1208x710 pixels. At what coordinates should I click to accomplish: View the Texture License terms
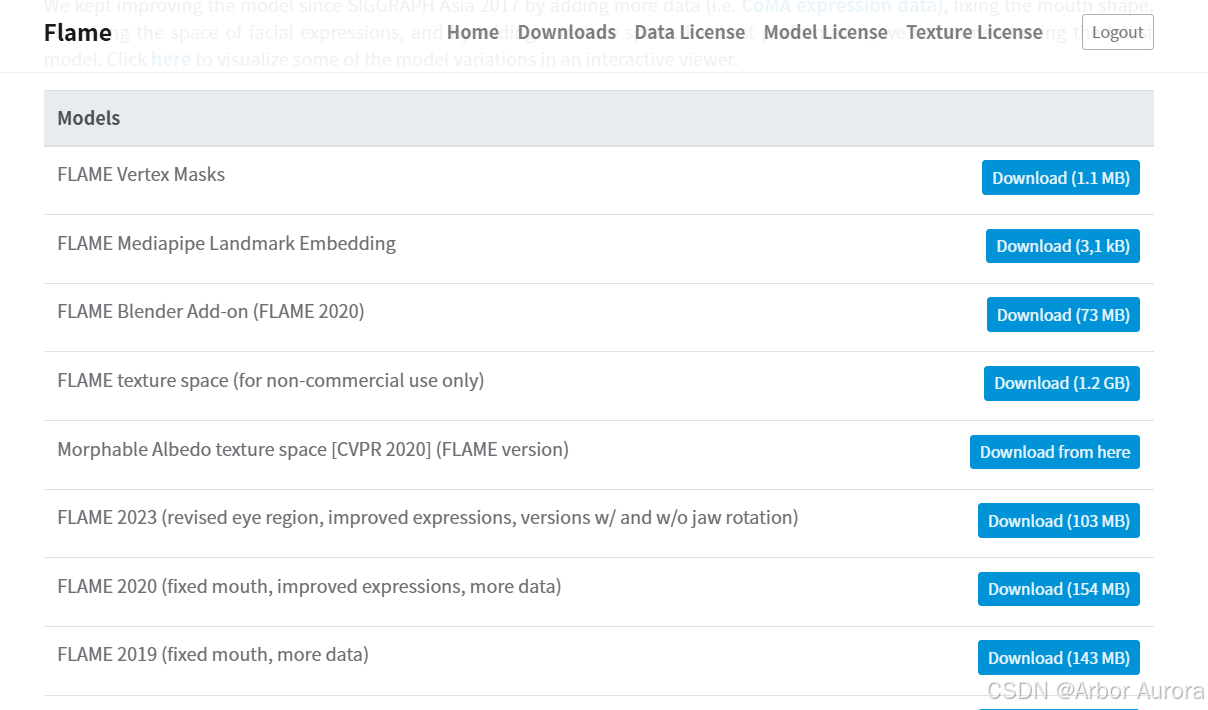[974, 32]
